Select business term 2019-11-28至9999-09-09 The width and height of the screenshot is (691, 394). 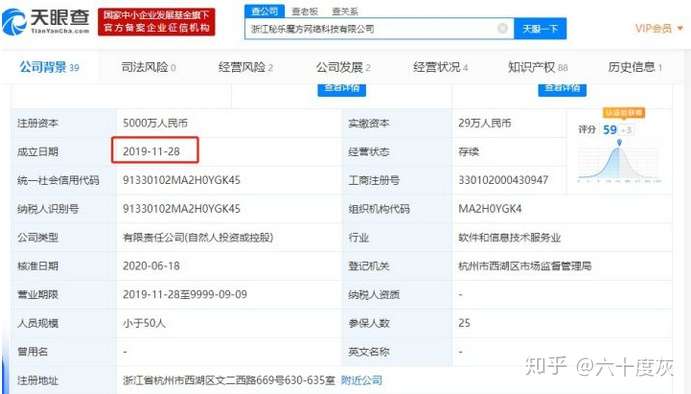[185, 294]
